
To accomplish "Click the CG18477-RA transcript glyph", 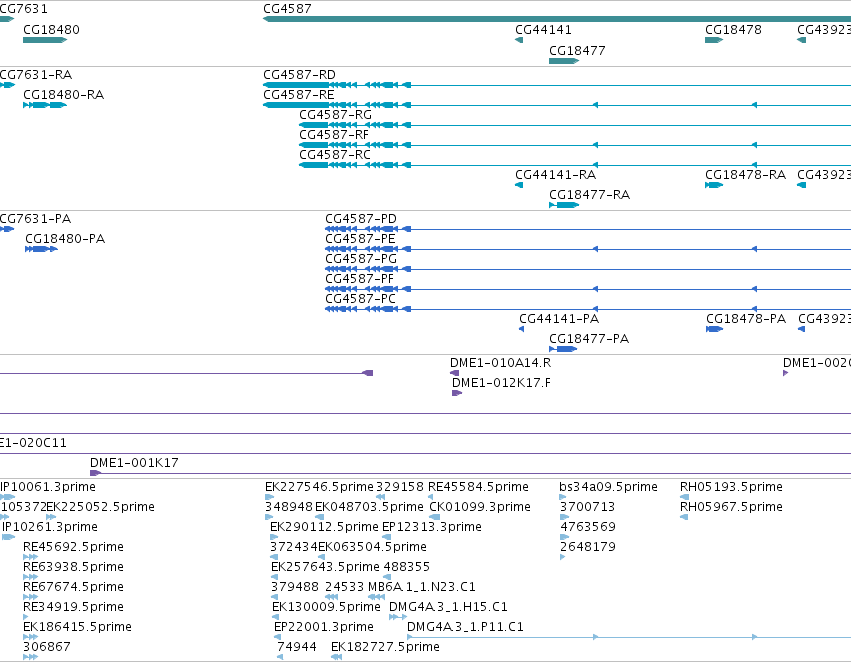I will pyautogui.click(x=564, y=205).
